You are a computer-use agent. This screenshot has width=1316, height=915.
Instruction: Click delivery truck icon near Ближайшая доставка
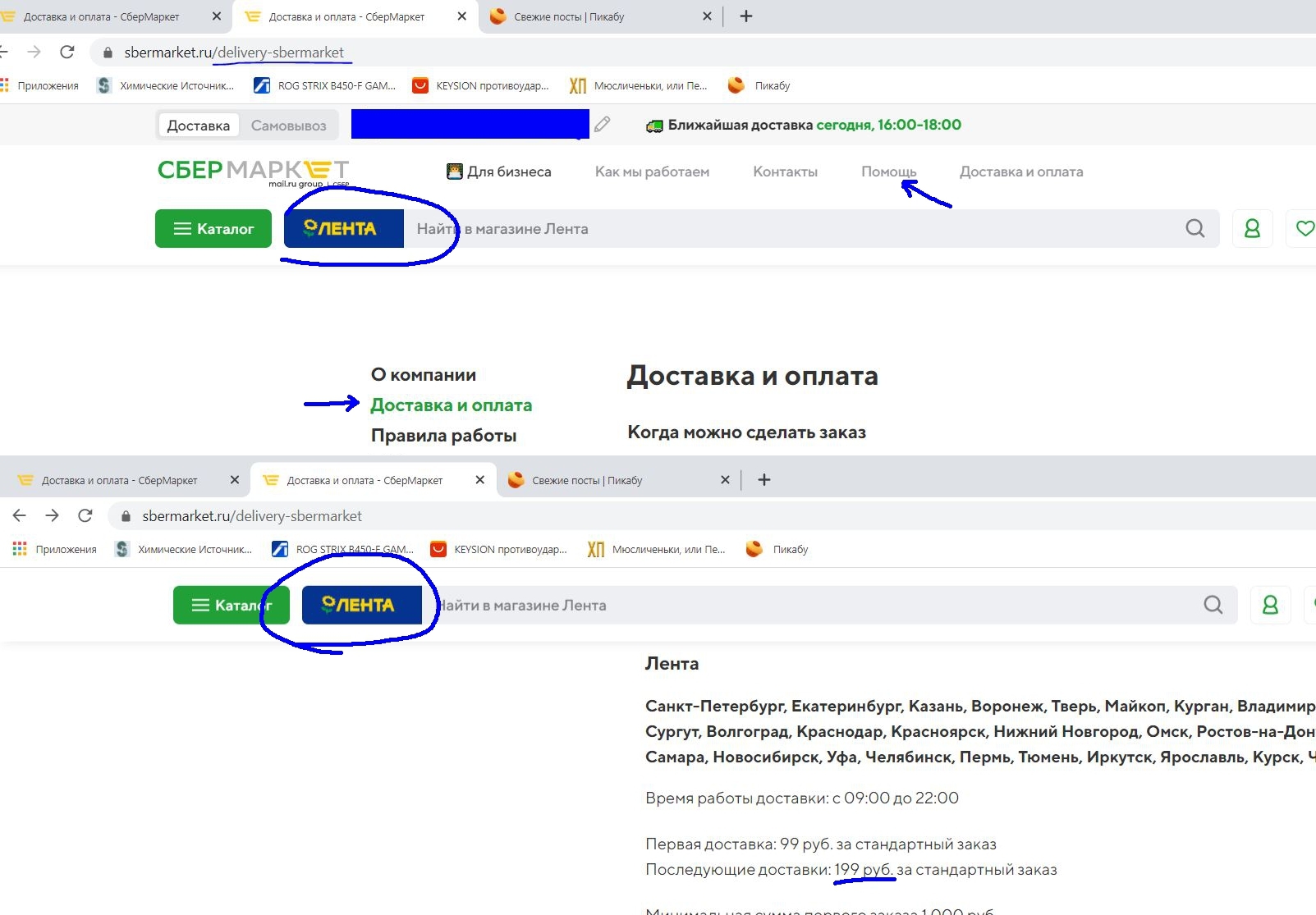[x=654, y=126]
